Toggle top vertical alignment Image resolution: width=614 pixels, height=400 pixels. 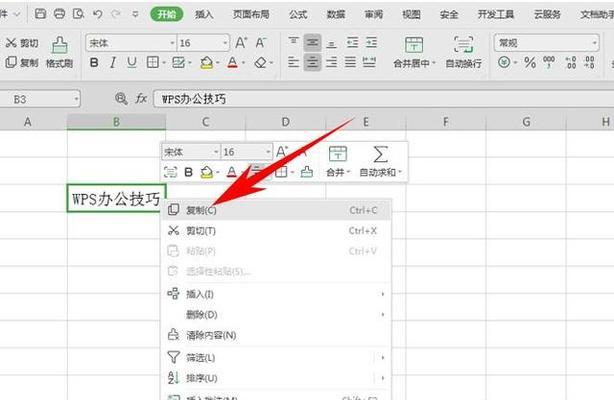(x=294, y=42)
